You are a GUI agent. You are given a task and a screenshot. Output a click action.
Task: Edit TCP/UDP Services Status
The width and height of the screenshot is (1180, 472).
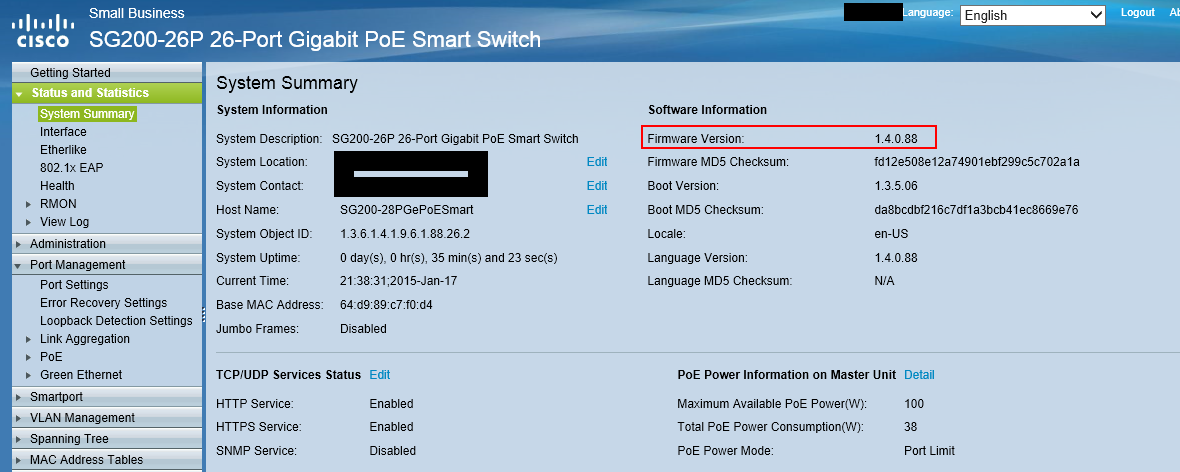(x=379, y=375)
